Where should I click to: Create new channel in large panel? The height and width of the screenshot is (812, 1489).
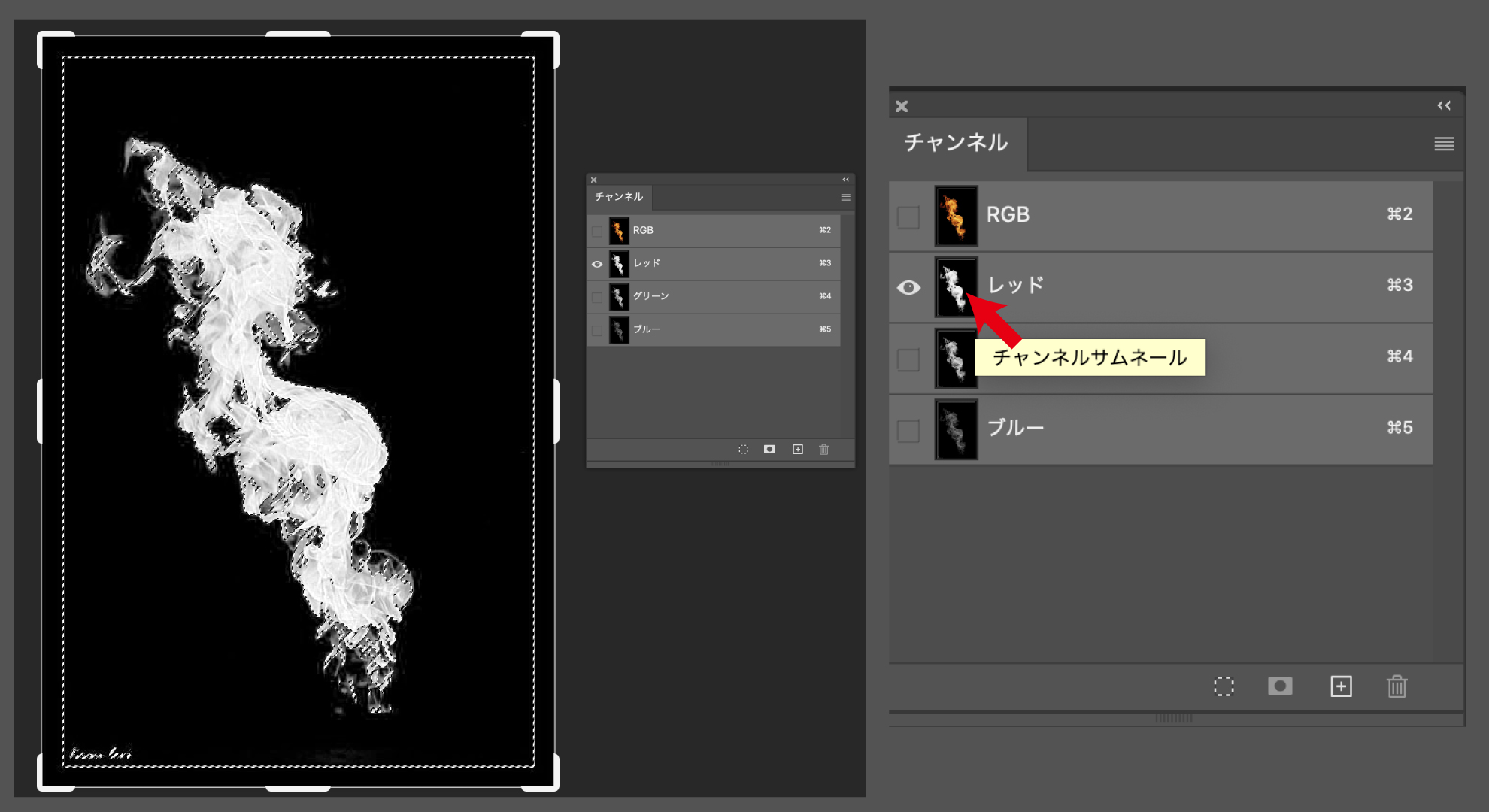(x=1341, y=686)
